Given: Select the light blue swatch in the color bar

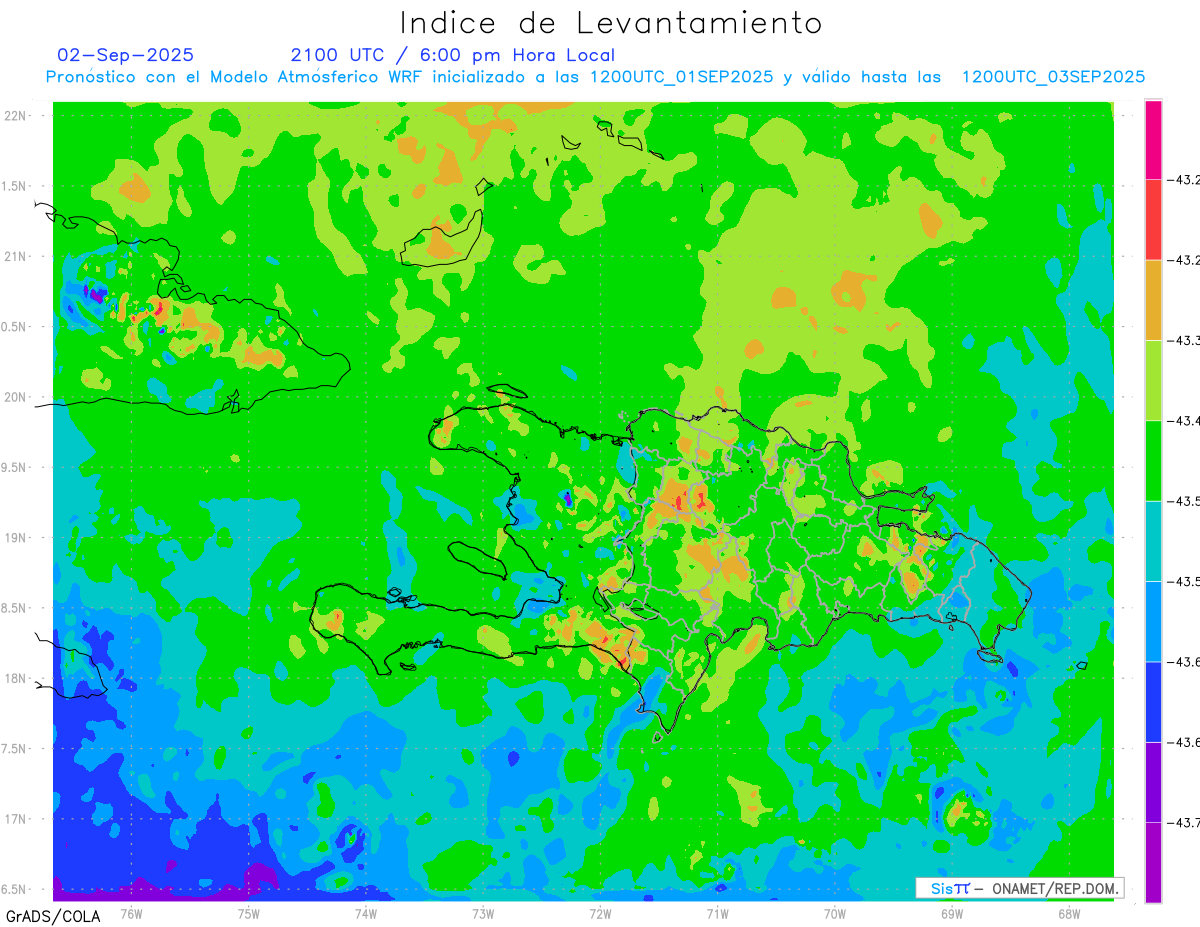Looking at the screenshot, I should pyautogui.click(x=1153, y=621).
